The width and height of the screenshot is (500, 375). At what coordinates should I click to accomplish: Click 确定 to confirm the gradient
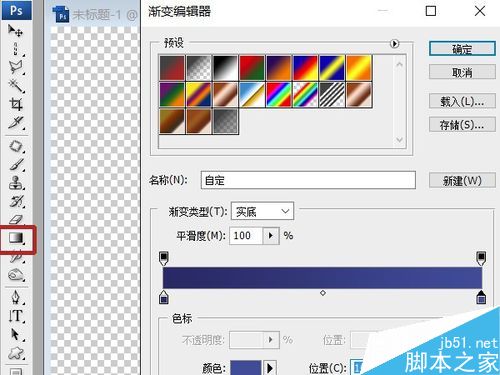[462, 49]
